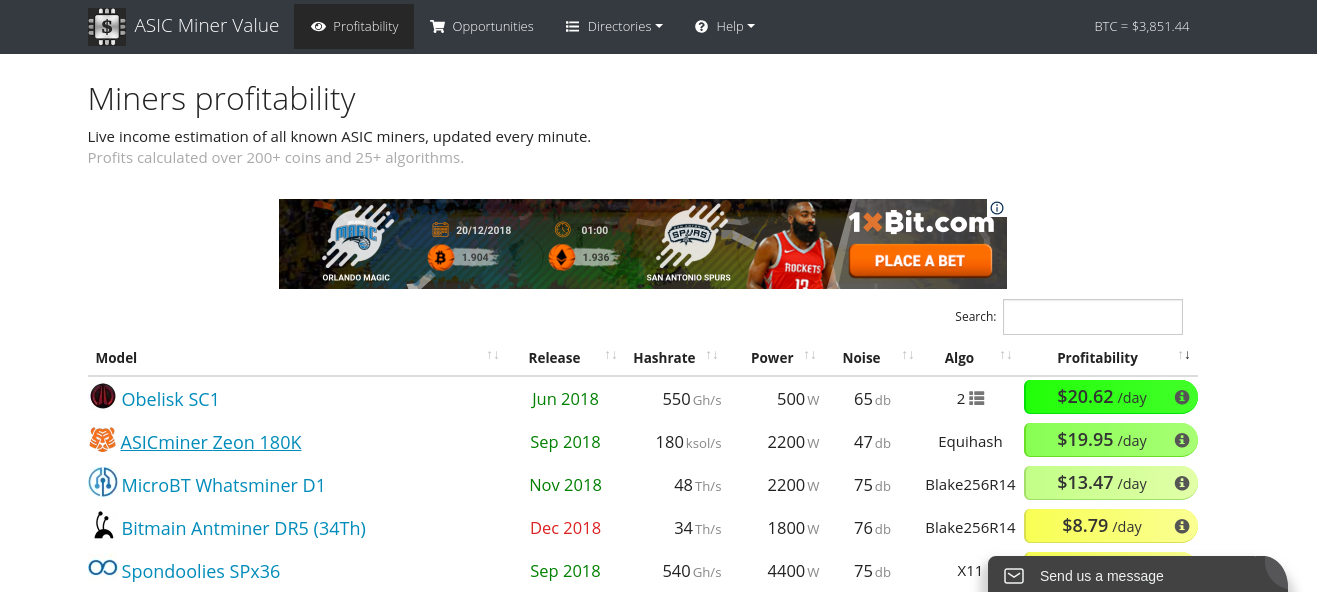
Task: Click the PLACE A BET banner button
Action: (x=920, y=260)
